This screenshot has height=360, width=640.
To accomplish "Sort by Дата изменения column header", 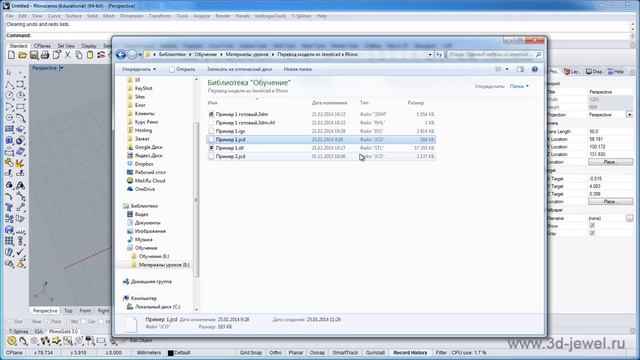I will pos(329,103).
